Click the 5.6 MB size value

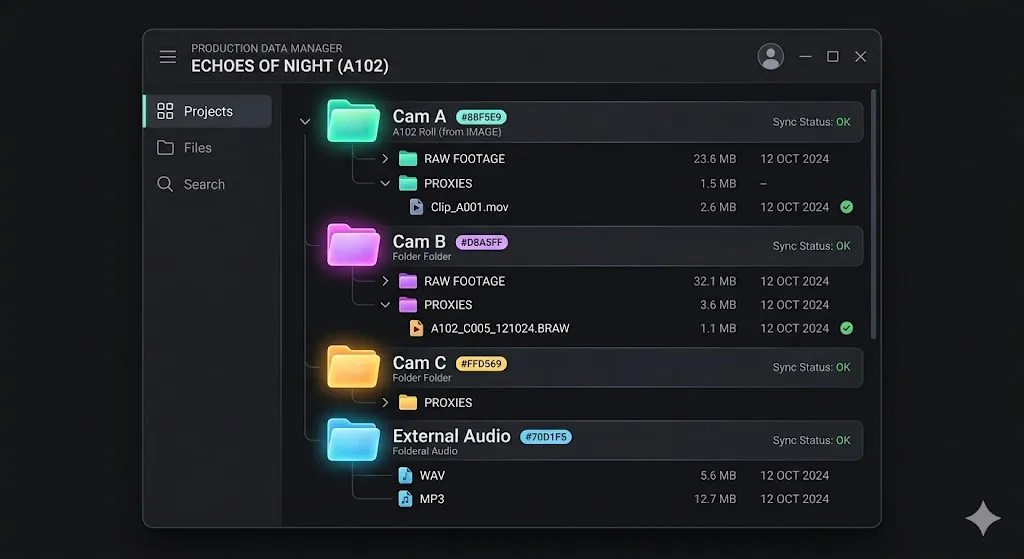click(718, 475)
